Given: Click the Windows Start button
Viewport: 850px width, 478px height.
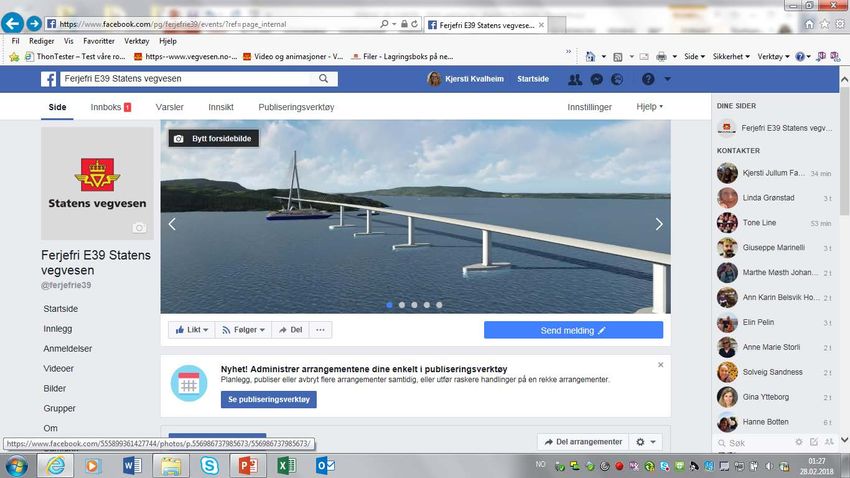Looking at the screenshot, I should pos(17,466).
